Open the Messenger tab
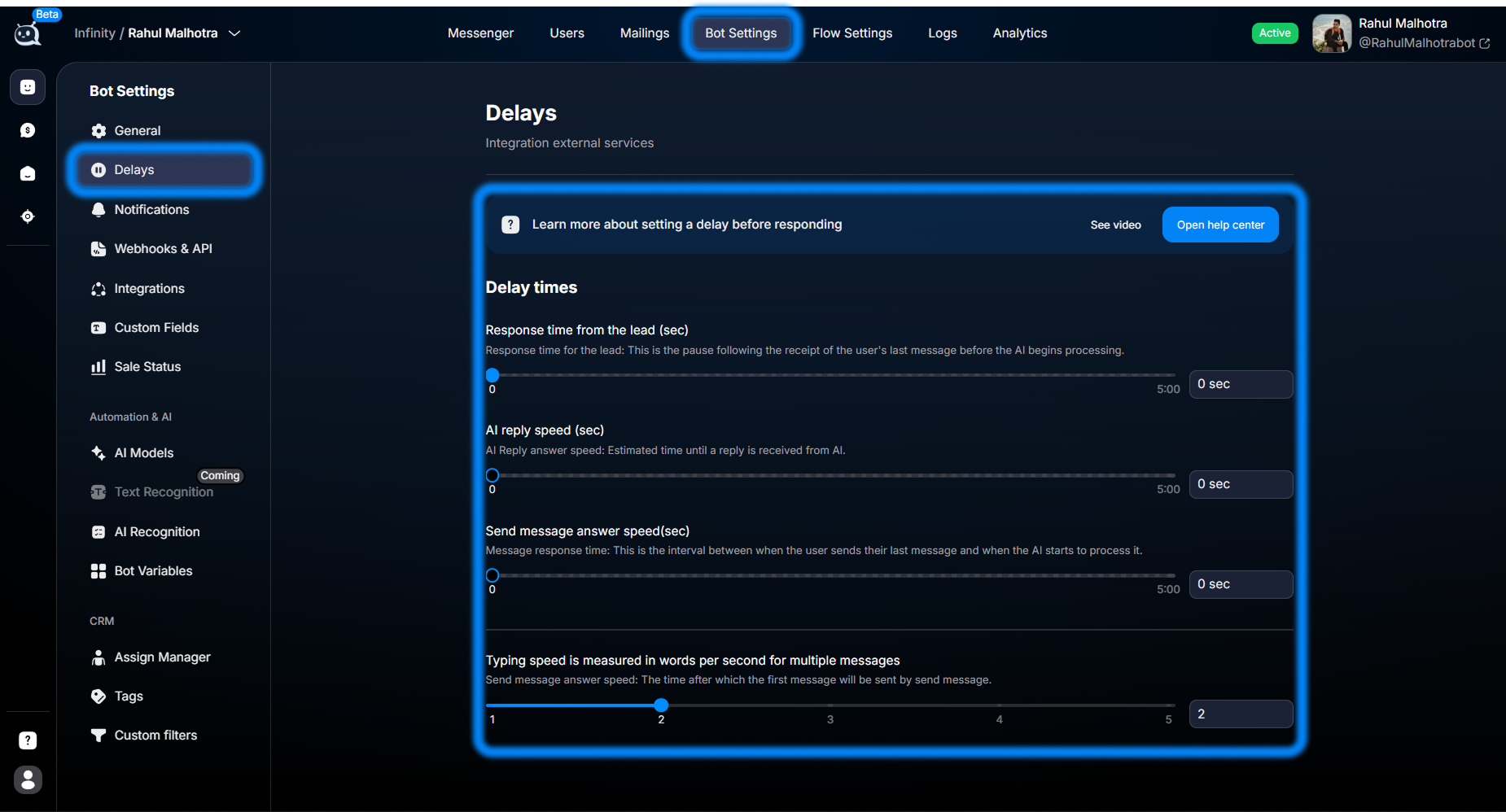This screenshot has width=1506, height=812. click(480, 33)
